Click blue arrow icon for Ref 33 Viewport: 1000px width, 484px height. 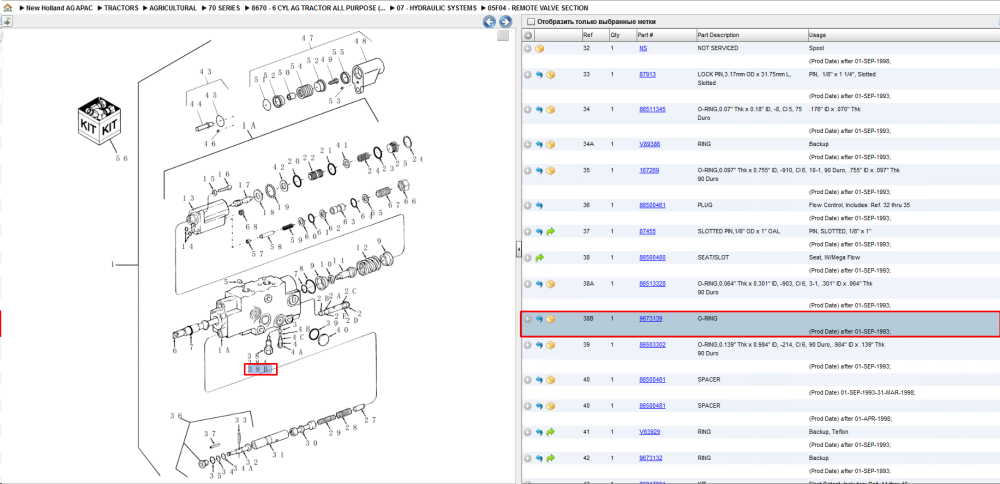(539, 75)
